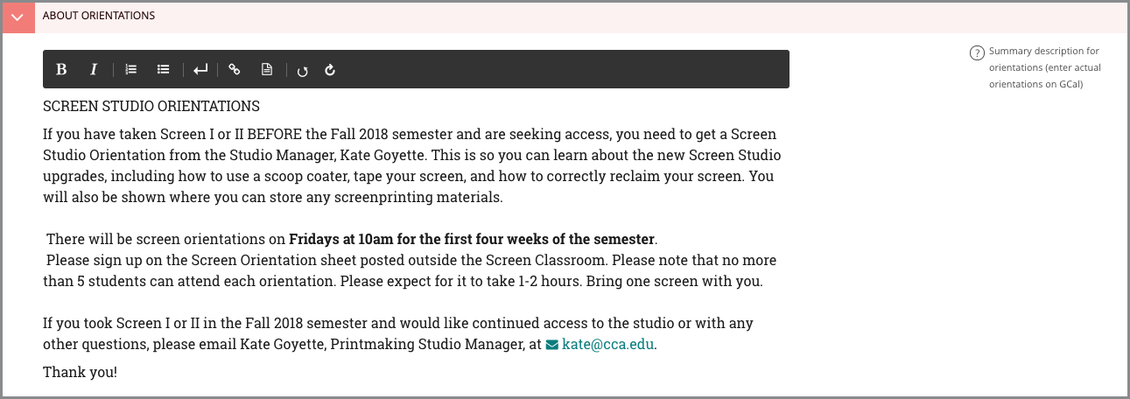Place cursor in the SCREEN STUDIO ORIENTATIONS heading
This screenshot has height=399, width=1130.
pyautogui.click(x=151, y=107)
